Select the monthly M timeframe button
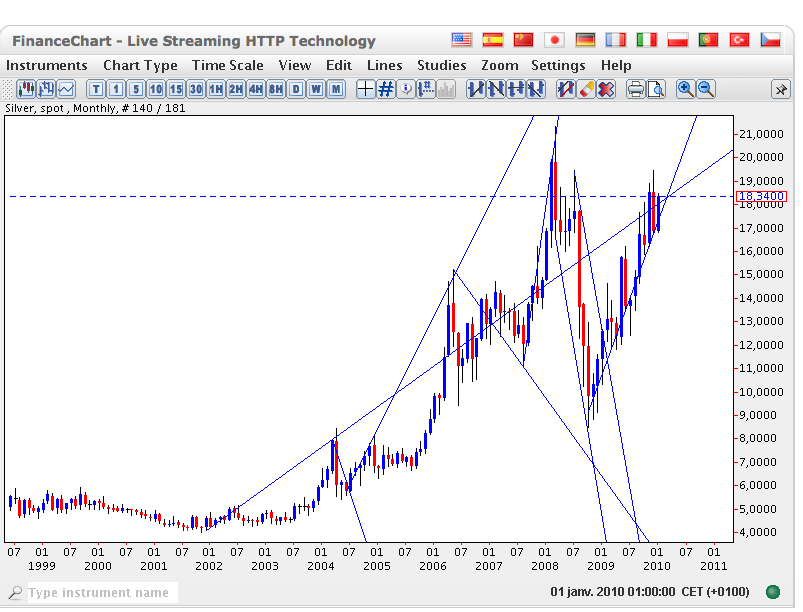Viewport: 803px width, 612px height. (x=335, y=89)
